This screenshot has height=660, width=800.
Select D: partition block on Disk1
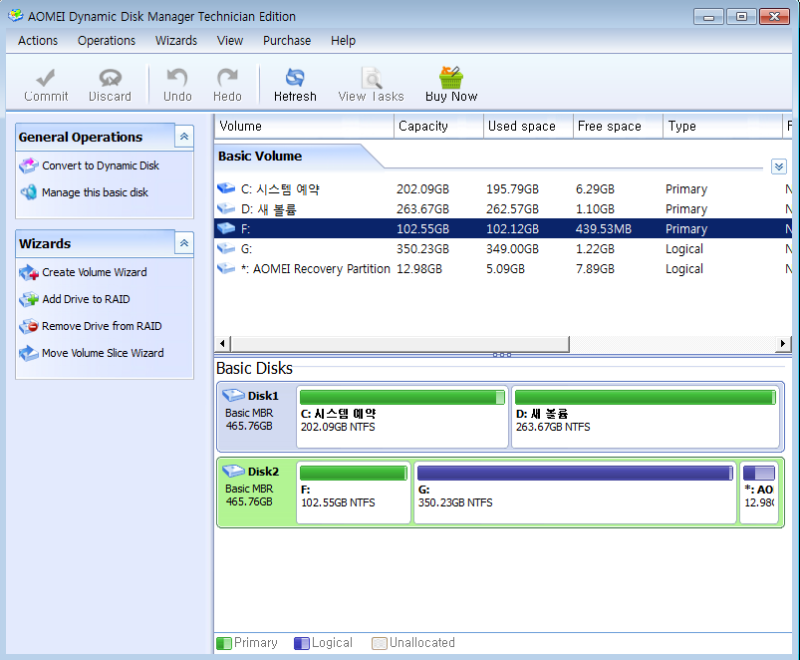645,417
